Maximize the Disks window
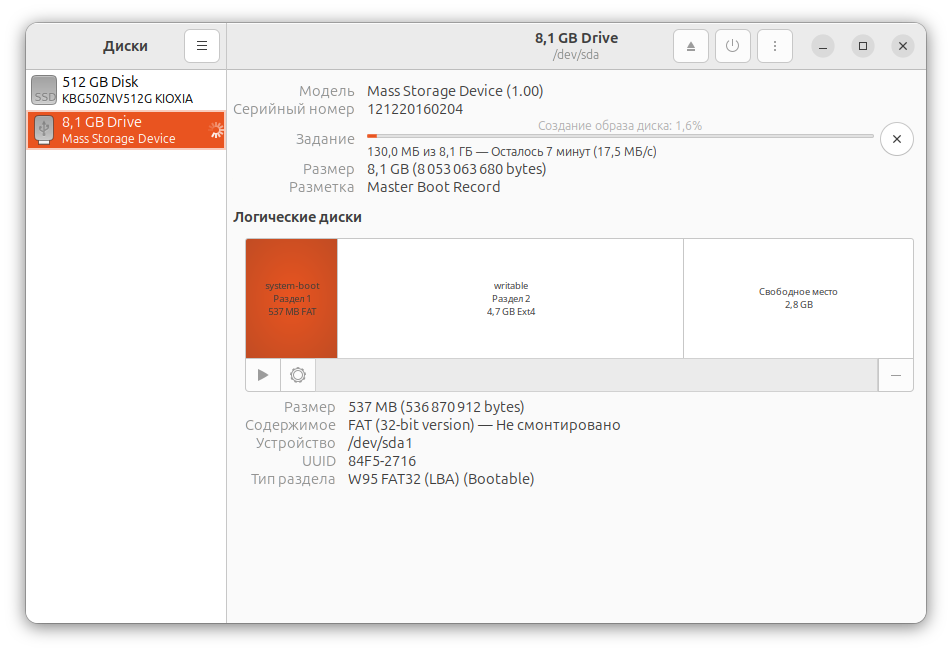This screenshot has width=952, height=652. 863,46
